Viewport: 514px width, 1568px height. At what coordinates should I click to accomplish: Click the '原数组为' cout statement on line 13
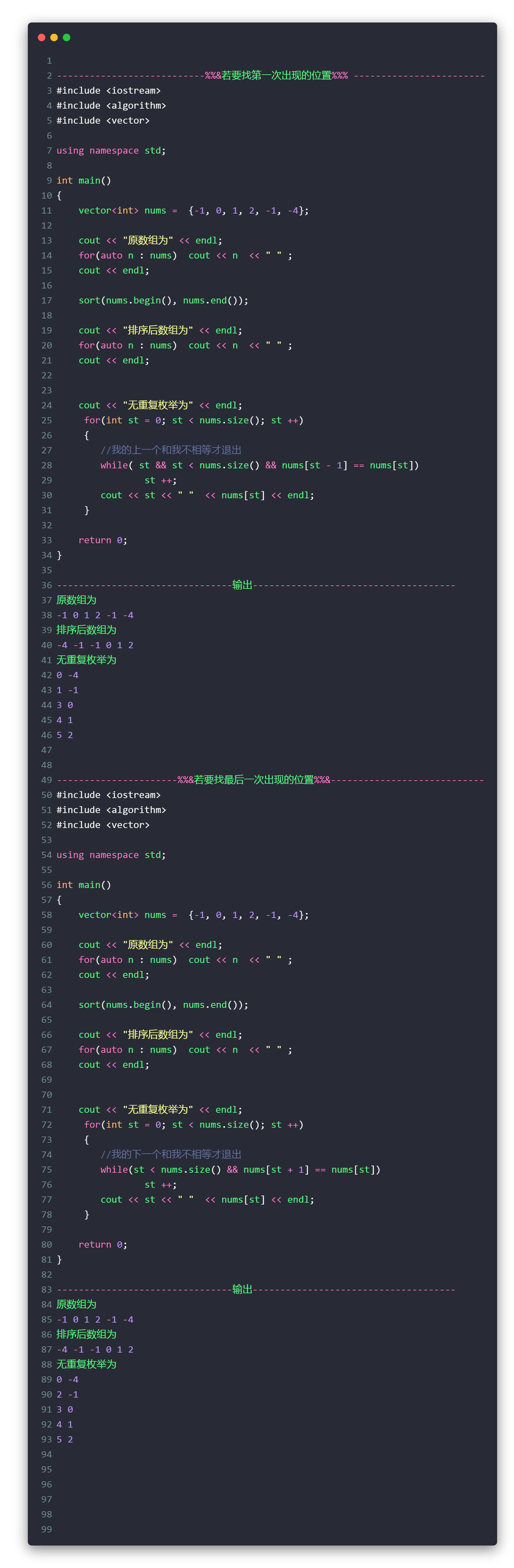pyautogui.click(x=150, y=240)
